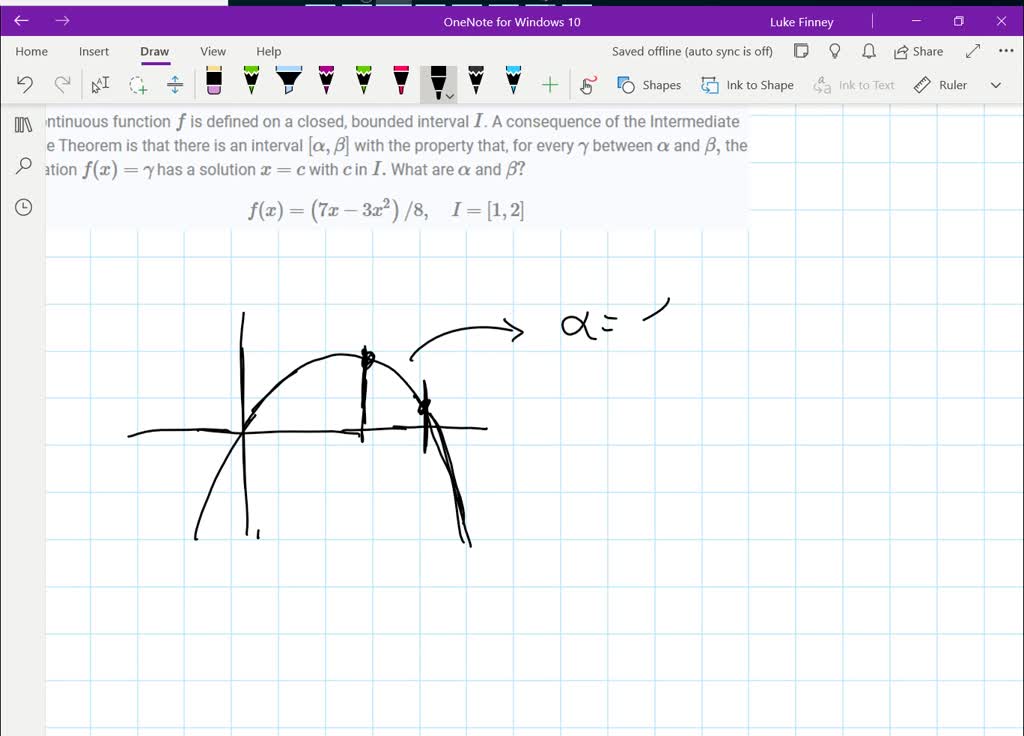Switch to the Insert ribbon tab
Screen dimensions: 1024x736
93,51
